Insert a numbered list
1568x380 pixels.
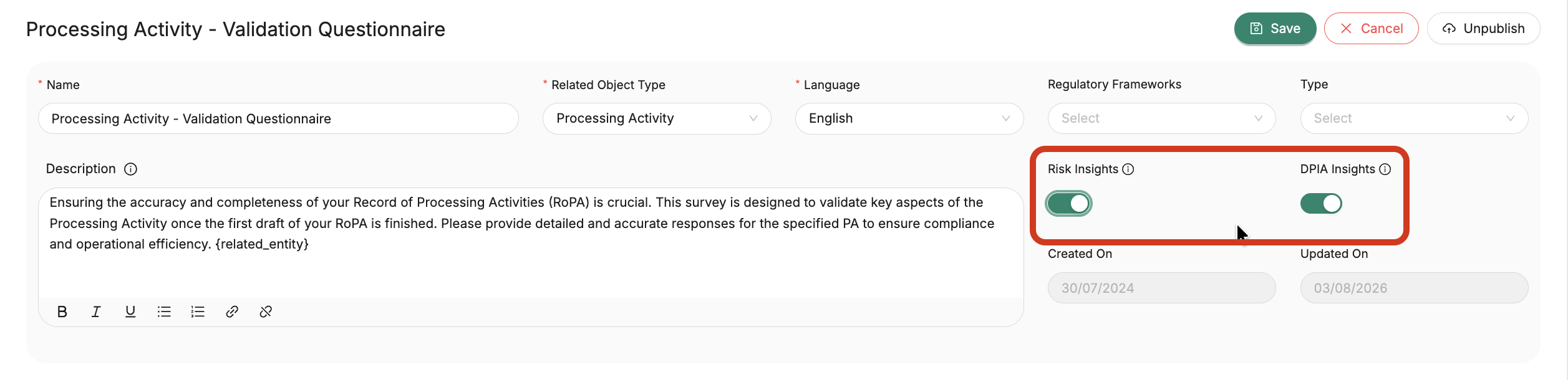tap(198, 311)
